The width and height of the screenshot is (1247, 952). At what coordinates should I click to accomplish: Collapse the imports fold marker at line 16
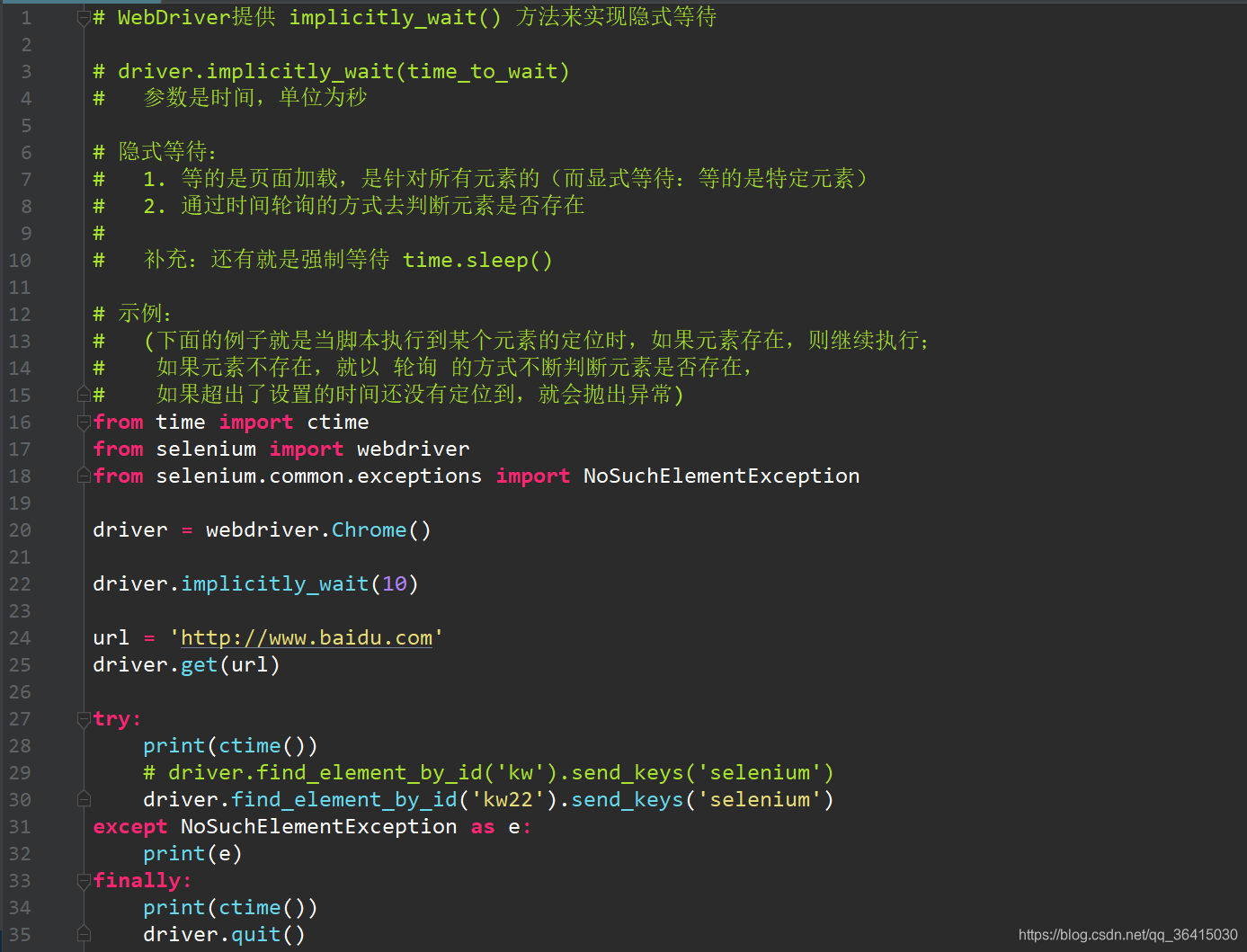(84, 422)
